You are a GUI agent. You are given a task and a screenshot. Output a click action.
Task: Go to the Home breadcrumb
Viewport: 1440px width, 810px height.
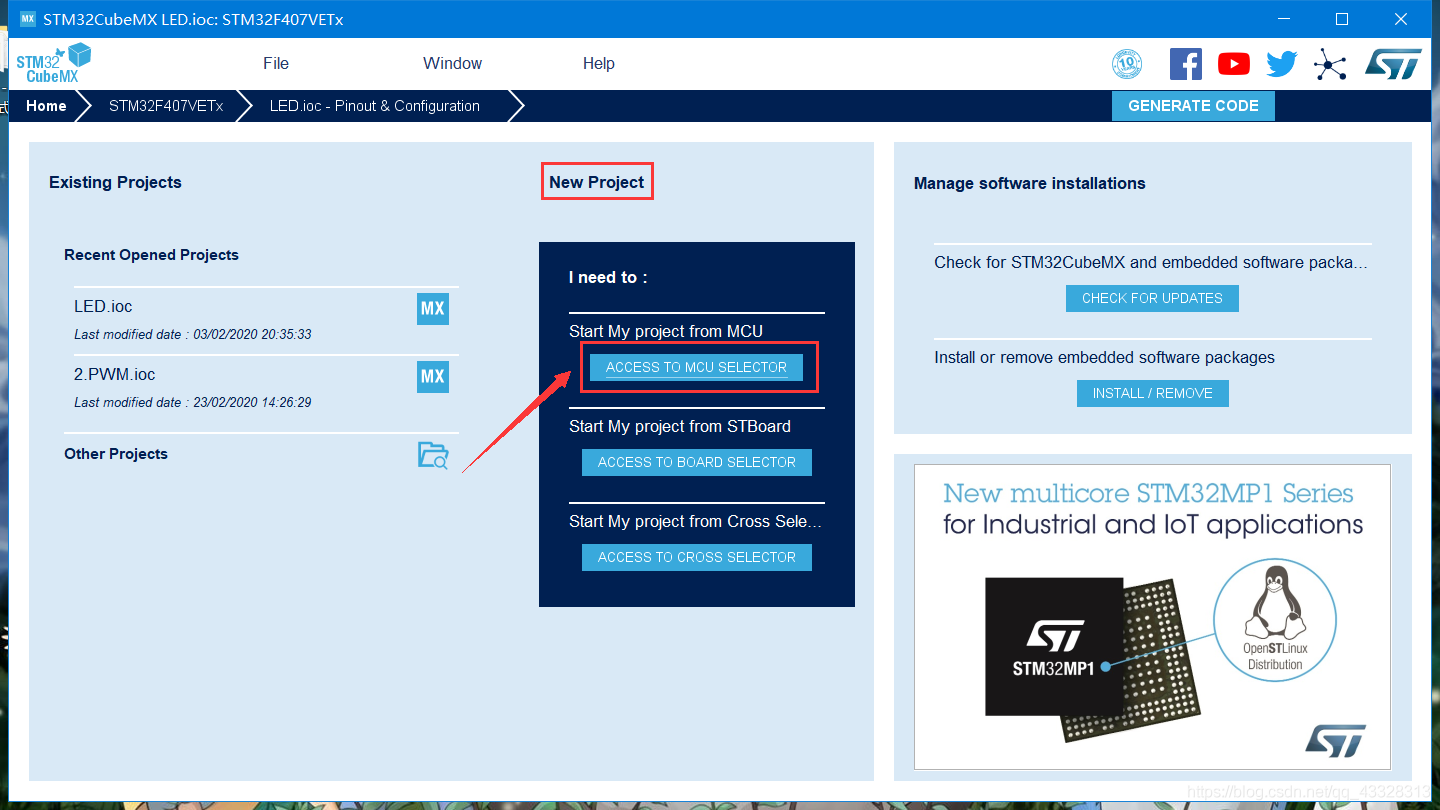pyautogui.click(x=46, y=106)
